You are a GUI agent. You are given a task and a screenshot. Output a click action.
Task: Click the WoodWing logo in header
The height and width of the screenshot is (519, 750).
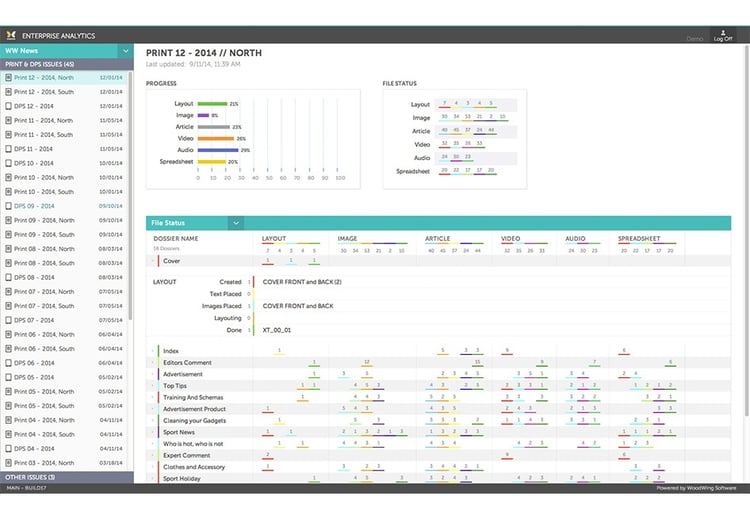pos(11,35)
